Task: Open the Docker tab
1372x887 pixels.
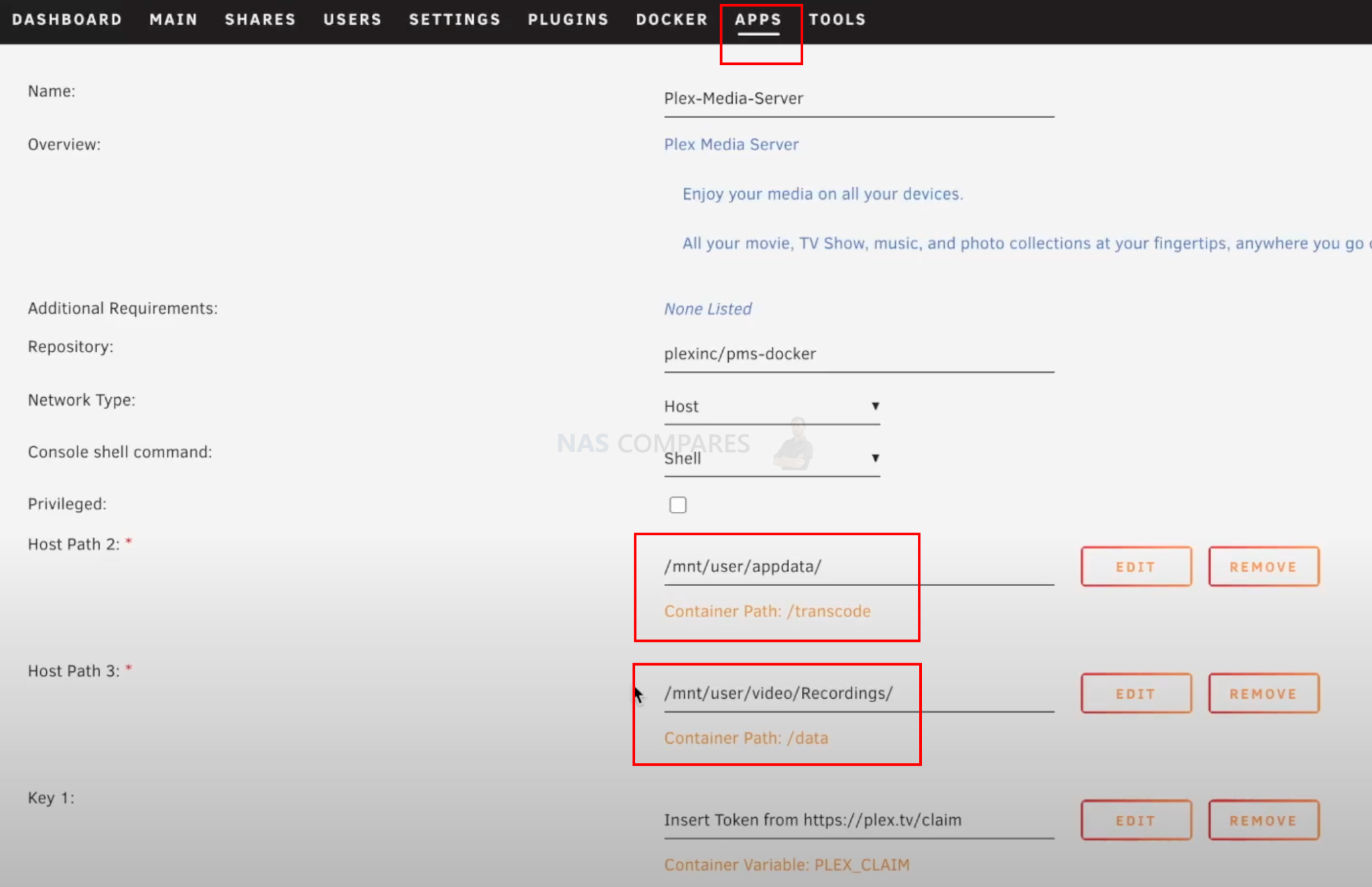Action: (671, 19)
